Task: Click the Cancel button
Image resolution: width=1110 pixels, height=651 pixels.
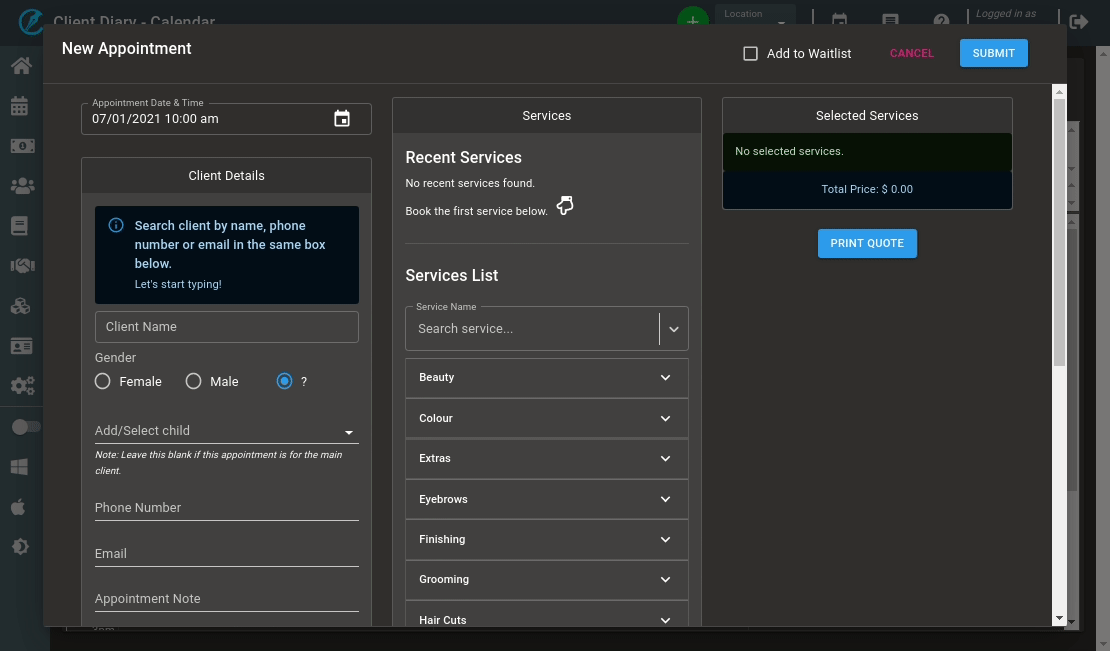Action: coord(911,54)
